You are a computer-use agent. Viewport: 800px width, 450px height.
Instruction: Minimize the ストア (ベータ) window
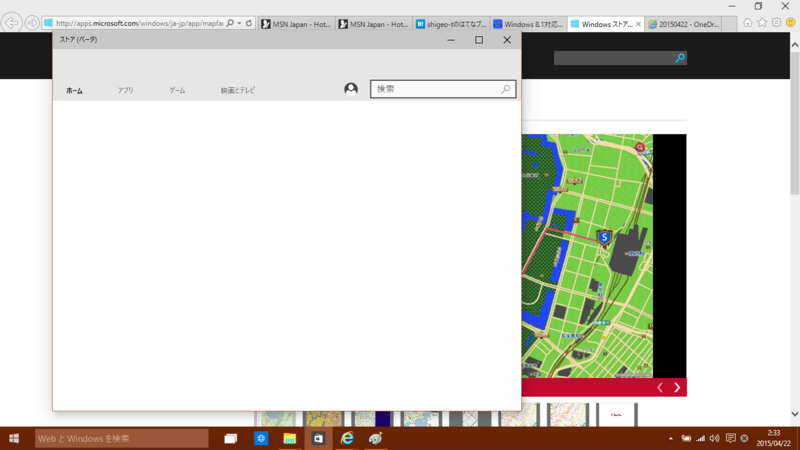click(451, 40)
